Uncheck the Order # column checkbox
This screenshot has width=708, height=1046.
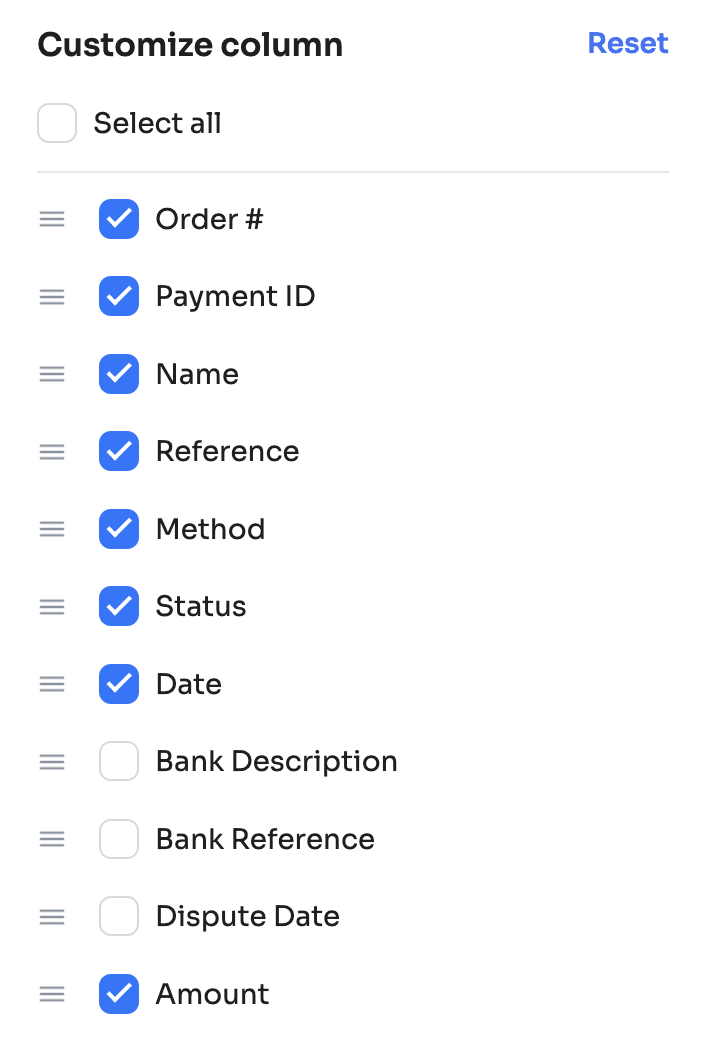point(119,219)
